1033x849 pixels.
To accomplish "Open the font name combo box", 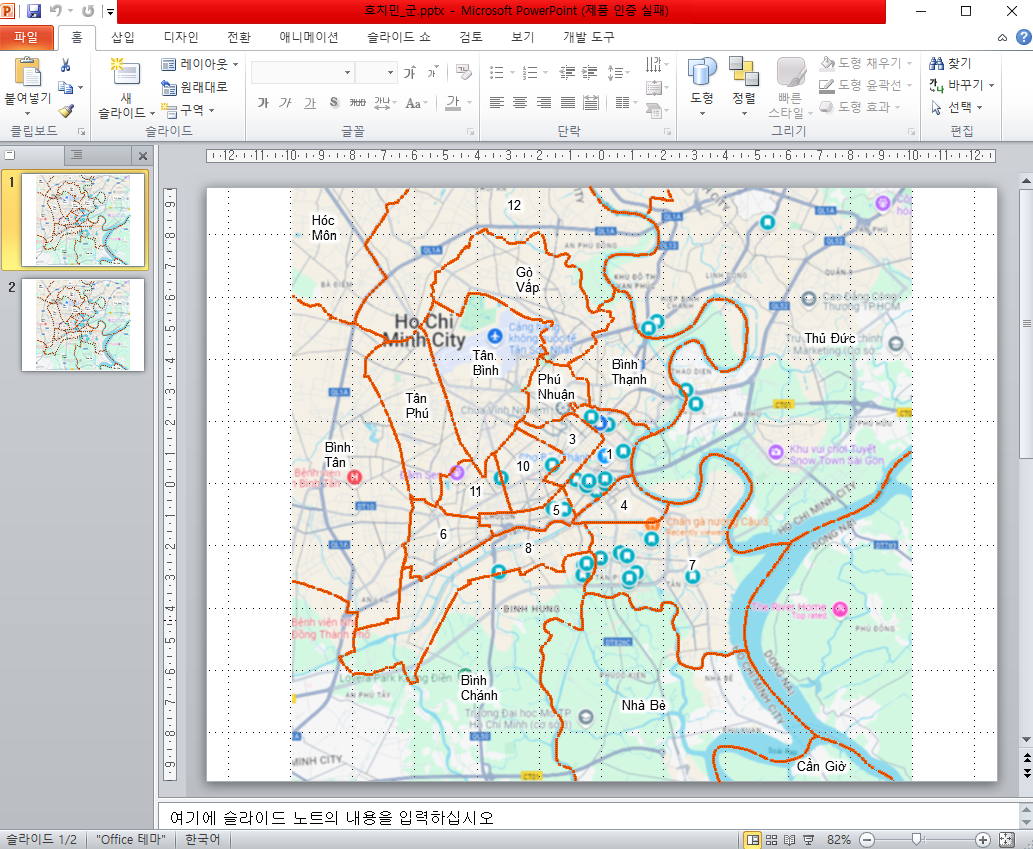I will click(302, 73).
